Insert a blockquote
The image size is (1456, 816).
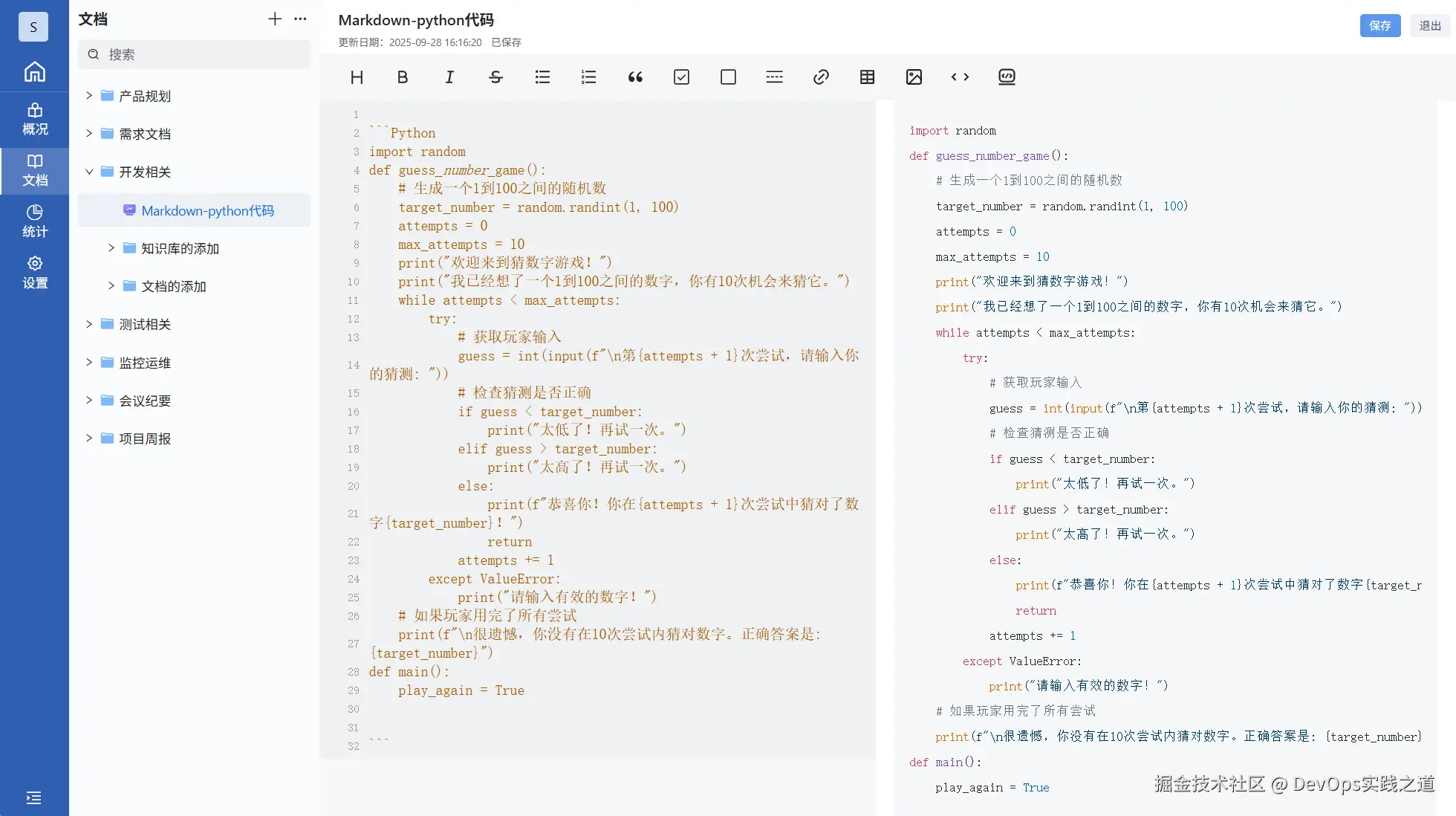635,77
